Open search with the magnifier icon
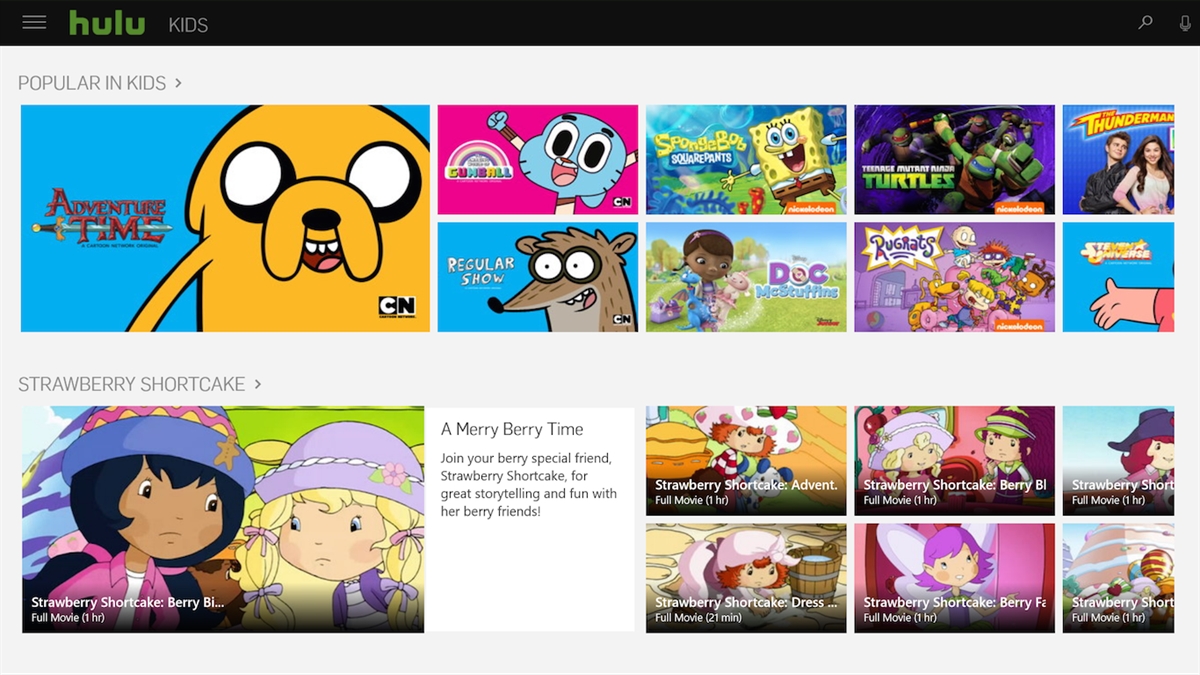 [1146, 23]
